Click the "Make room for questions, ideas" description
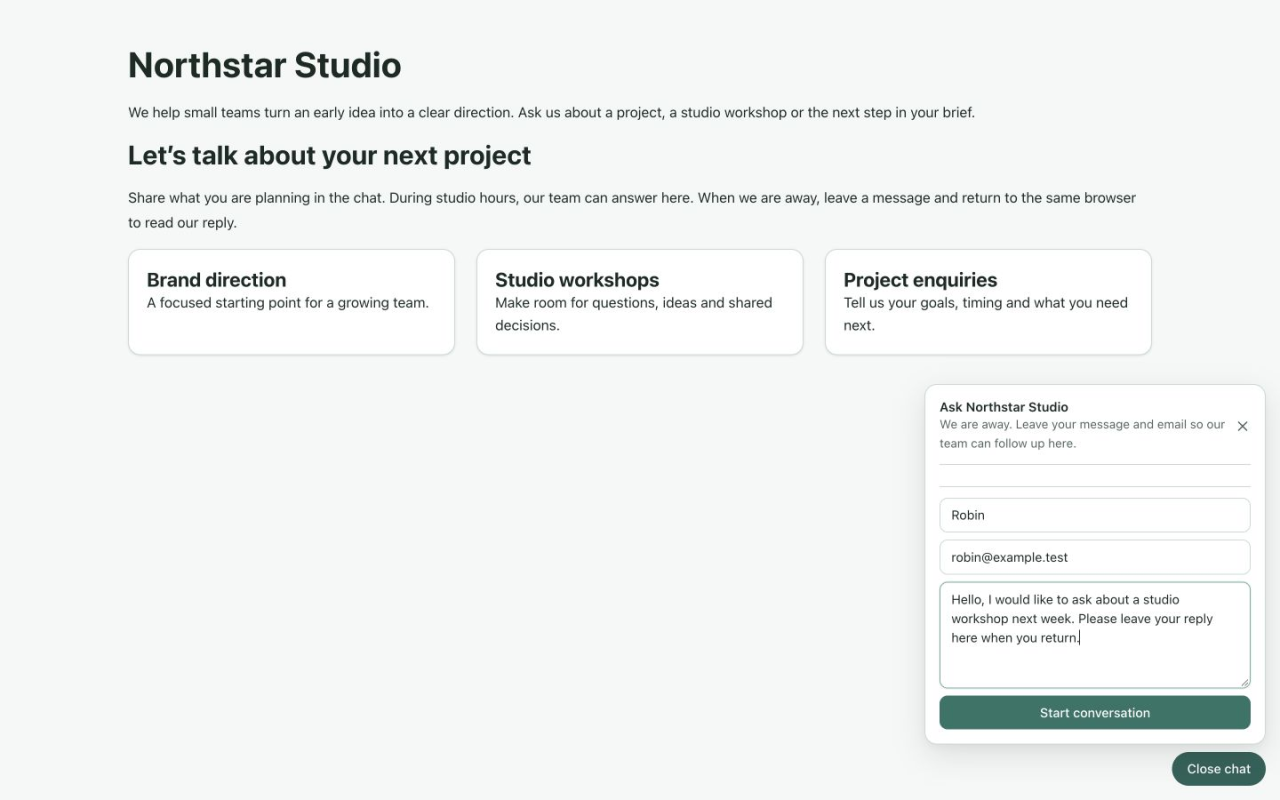 click(x=634, y=314)
